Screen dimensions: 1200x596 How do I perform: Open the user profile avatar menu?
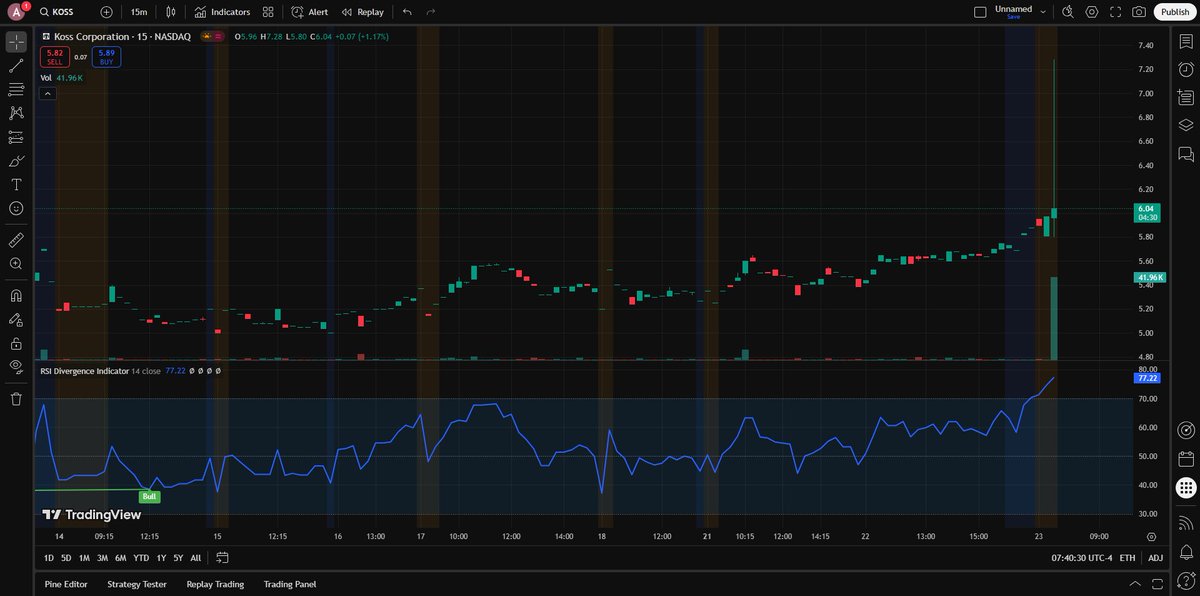(x=16, y=12)
